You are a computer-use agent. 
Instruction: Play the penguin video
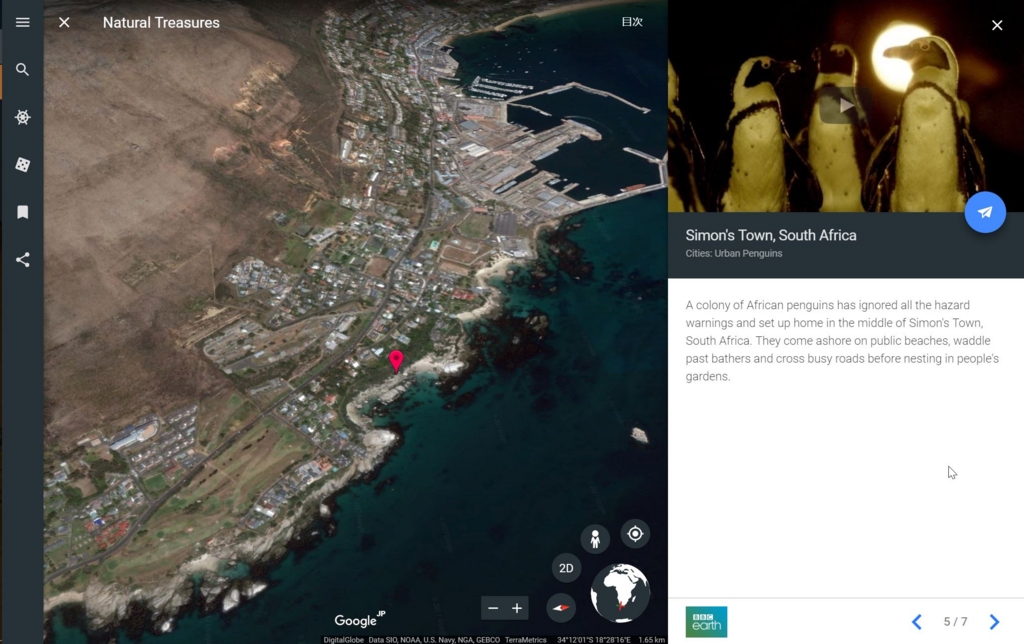point(845,105)
